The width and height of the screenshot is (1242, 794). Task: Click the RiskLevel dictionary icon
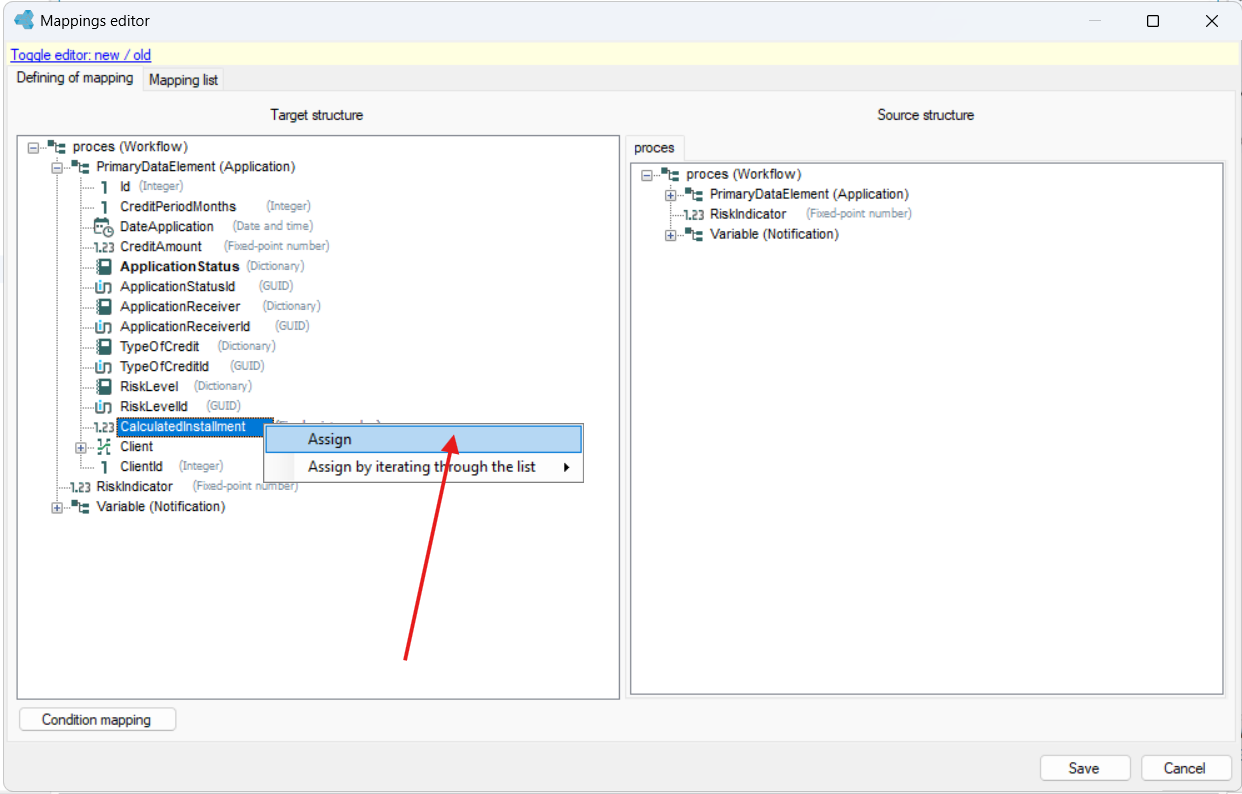point(103,387)
